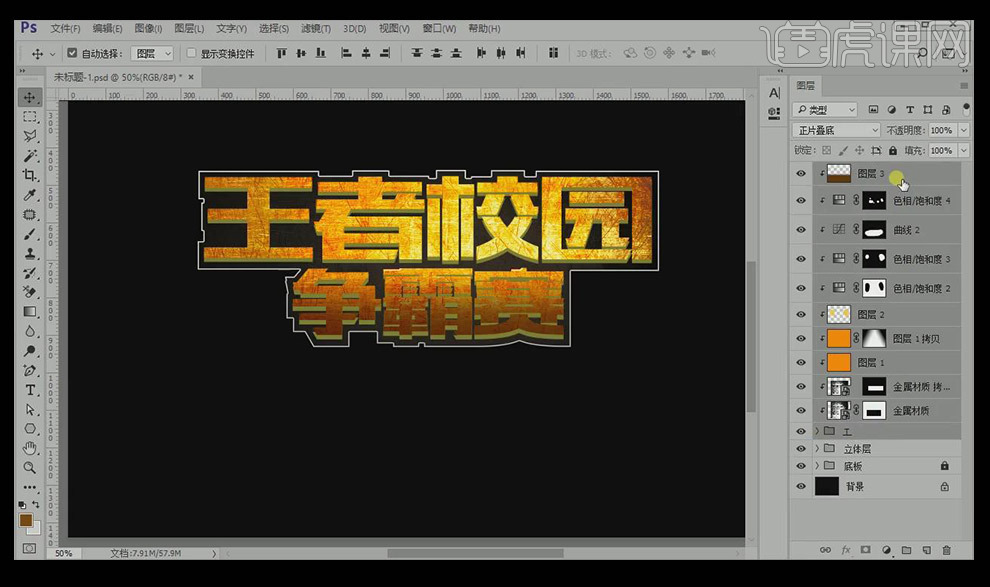Expand the 底板 group
The height and width of the screenshot is (587, 990).
[817, 466]
